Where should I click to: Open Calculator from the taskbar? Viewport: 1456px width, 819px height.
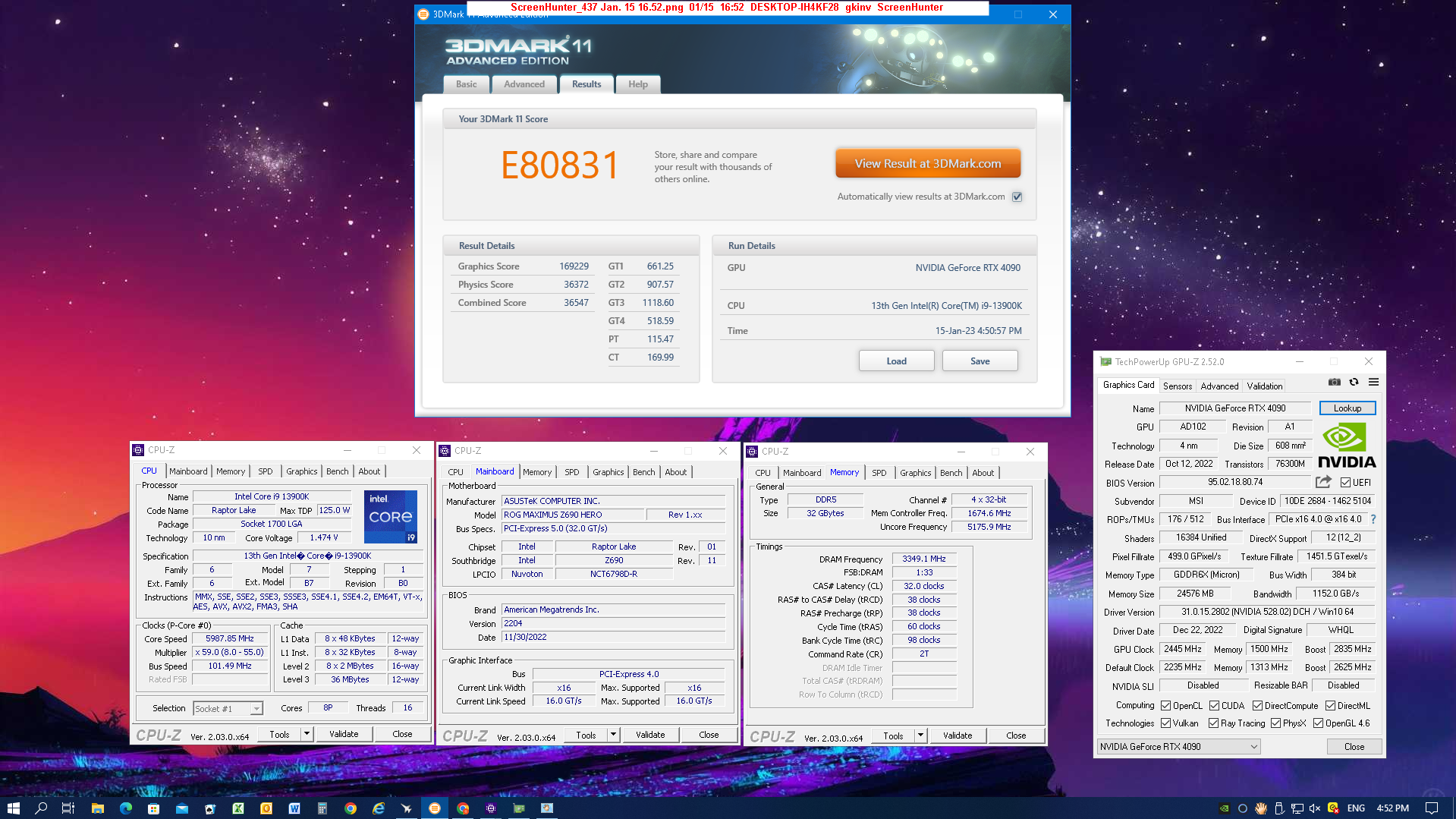coord(322,808)
